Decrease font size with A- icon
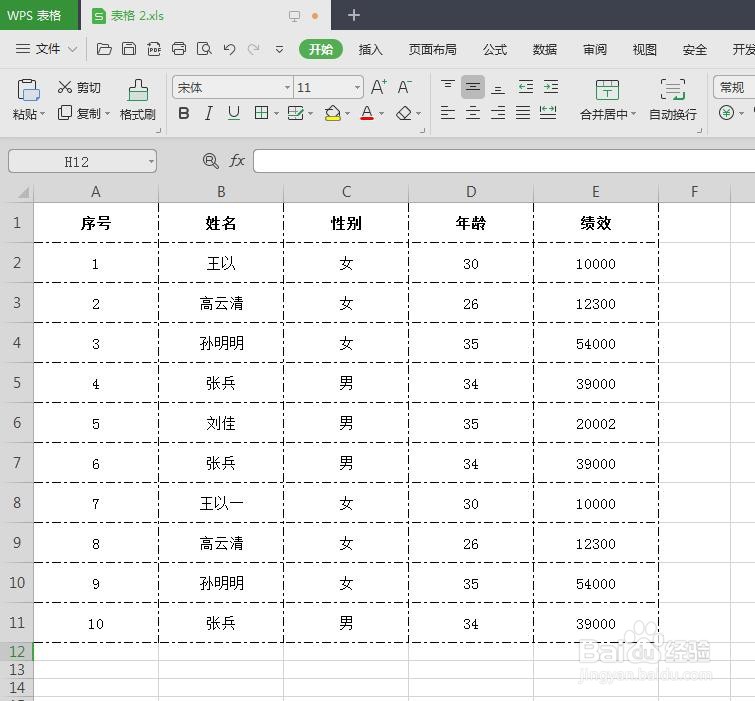Viewport: 755px width, 701px height. (x=404, y=87)
